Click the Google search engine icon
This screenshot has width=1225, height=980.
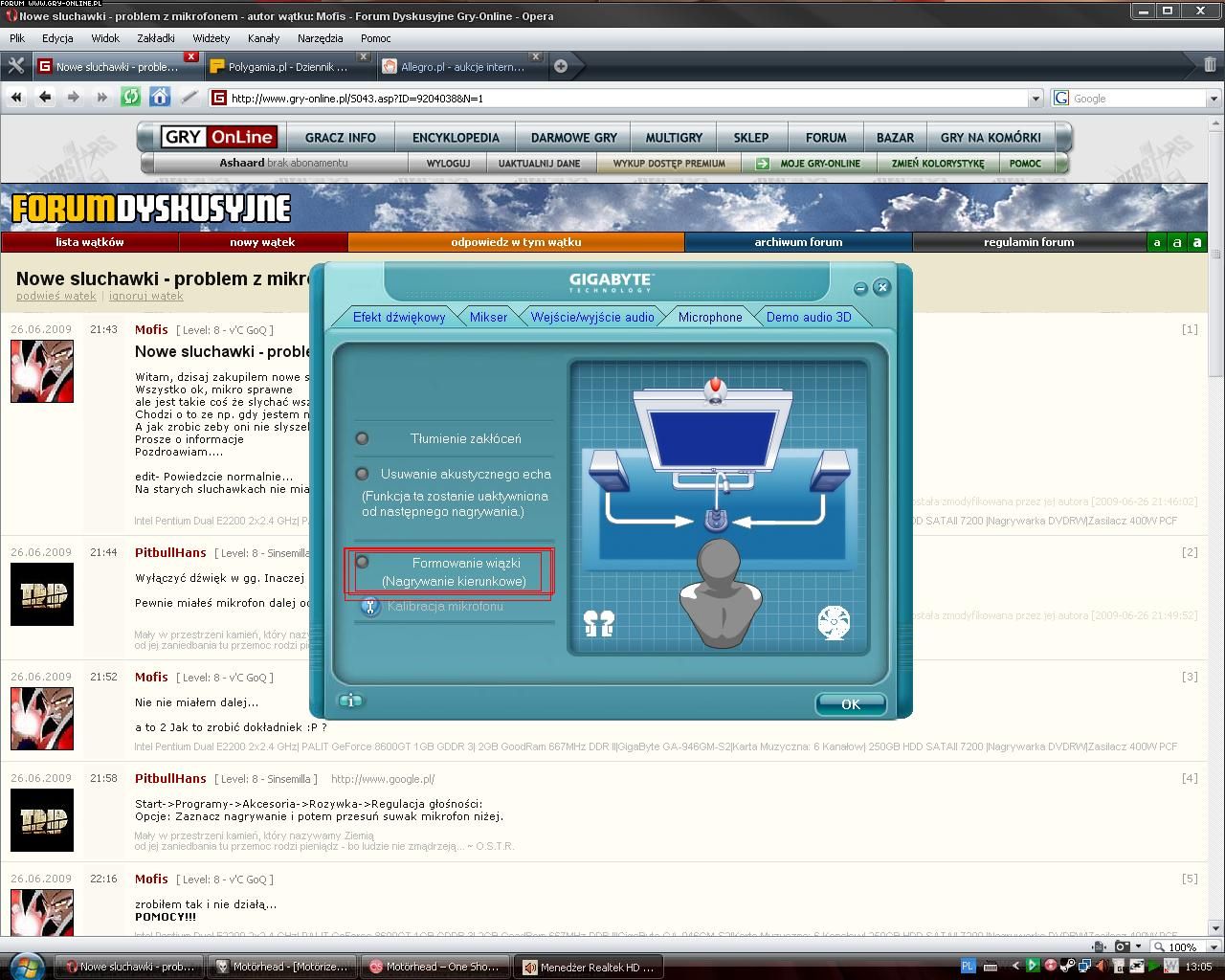tap(1061, 98)
